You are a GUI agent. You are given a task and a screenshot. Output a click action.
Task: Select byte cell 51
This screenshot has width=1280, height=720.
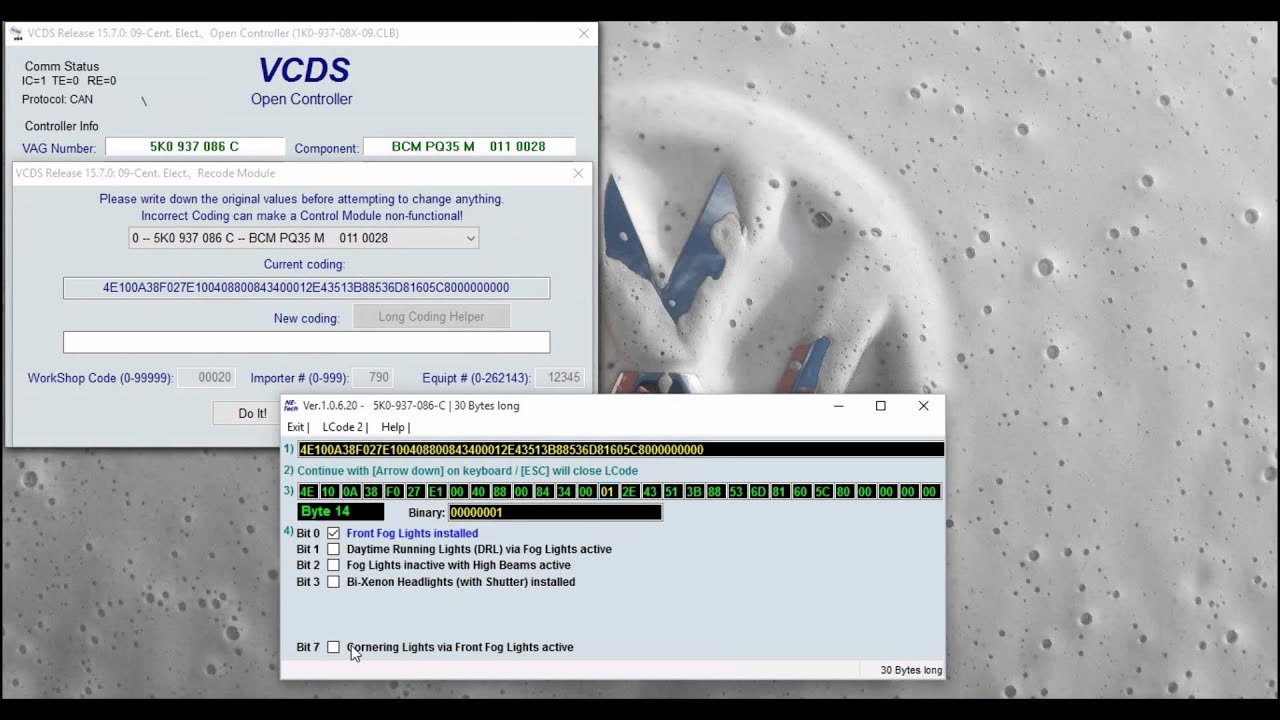pos(673,491)
